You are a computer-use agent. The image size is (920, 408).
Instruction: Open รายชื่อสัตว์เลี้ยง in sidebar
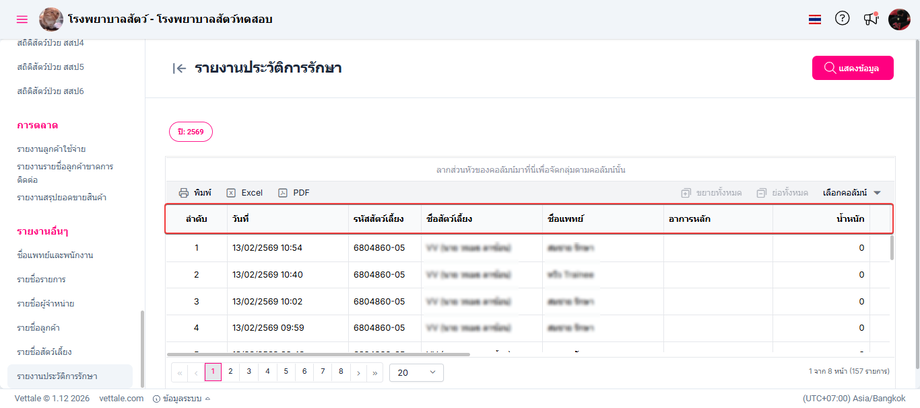point(45,352)
